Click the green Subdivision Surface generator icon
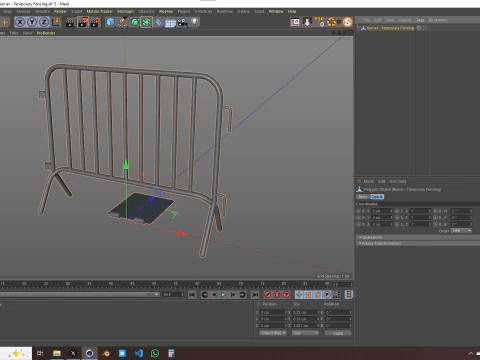Viewport: 480px width, 360px height. 134,22
